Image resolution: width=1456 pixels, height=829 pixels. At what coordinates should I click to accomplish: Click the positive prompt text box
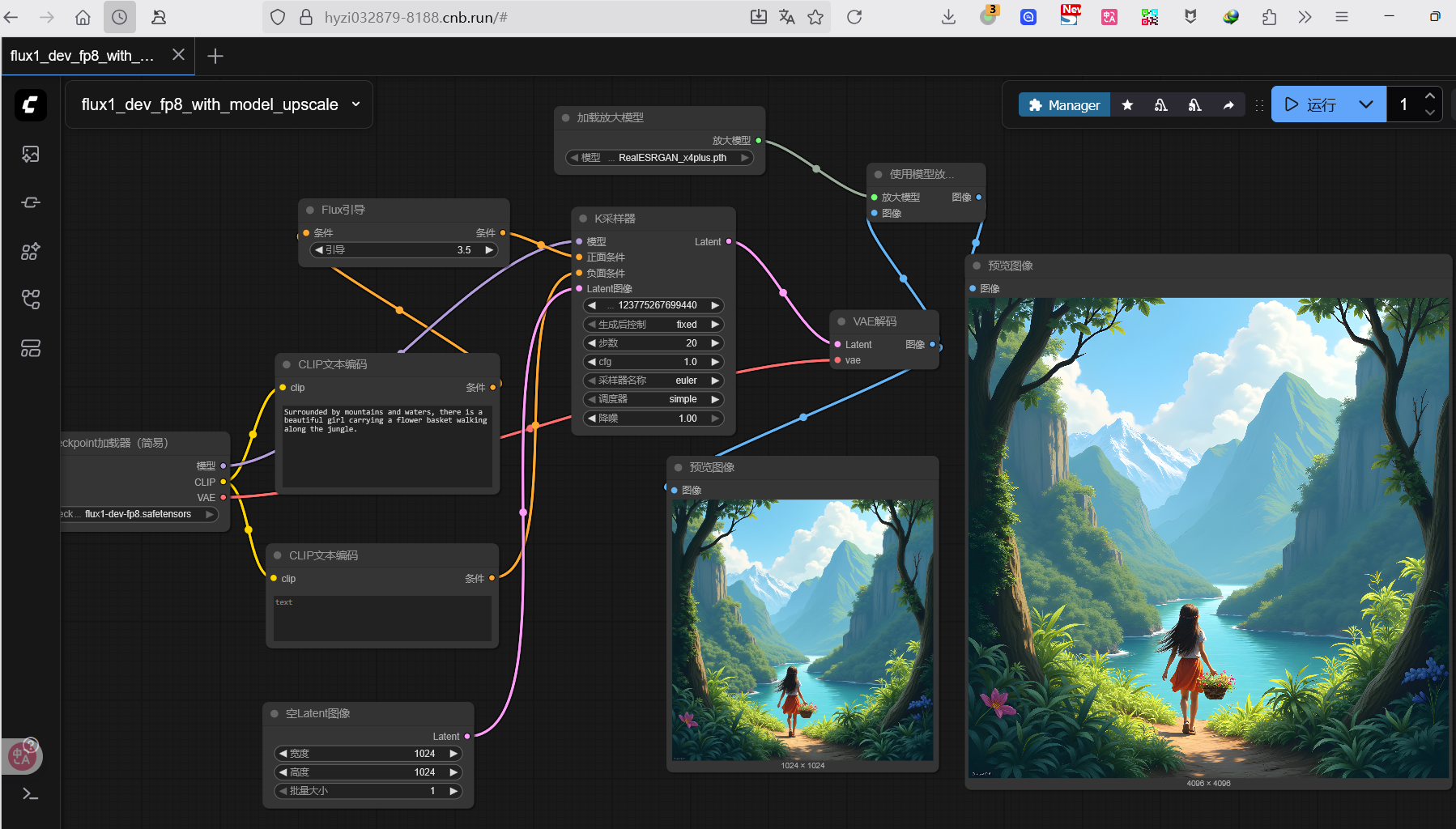[x=386, y=445]
